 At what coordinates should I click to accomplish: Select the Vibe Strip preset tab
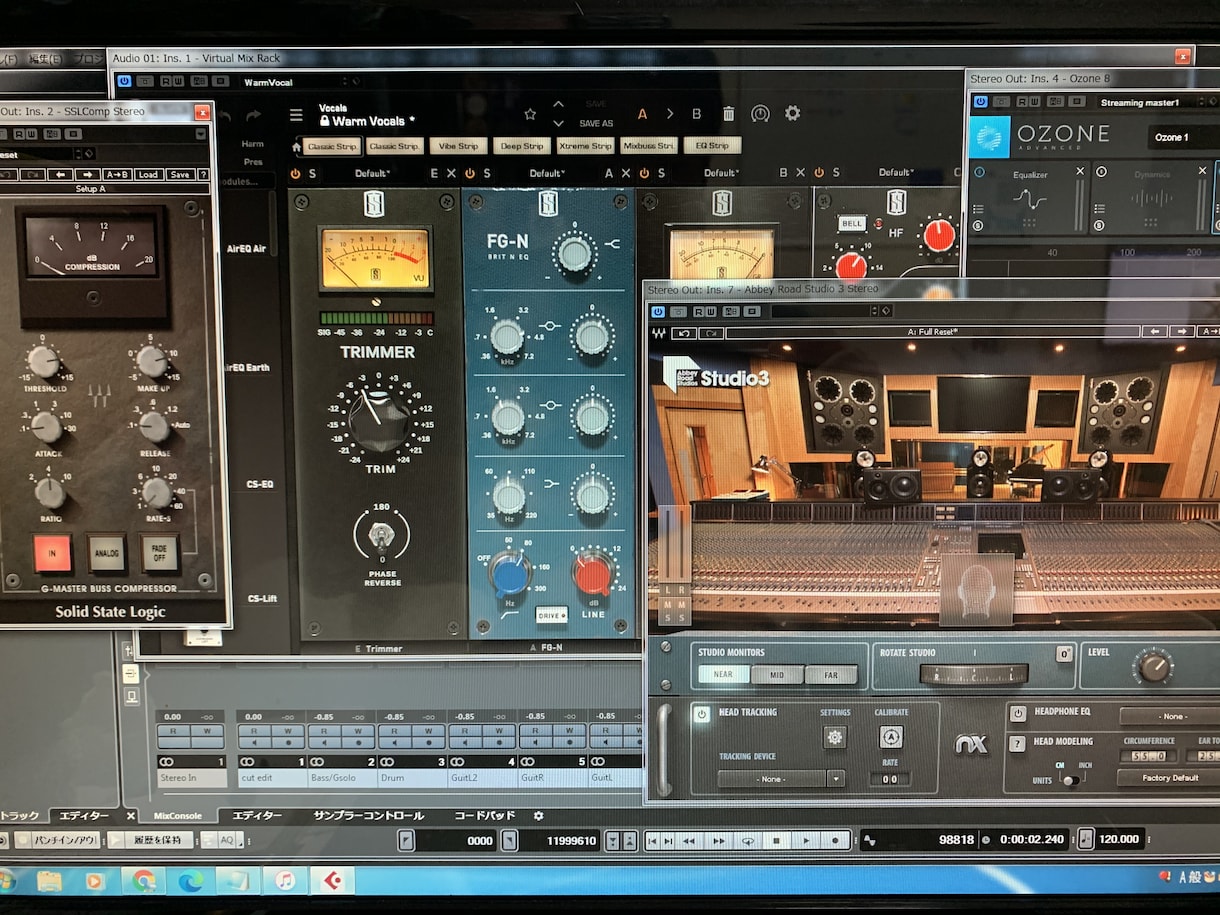(x=458, y=146)
